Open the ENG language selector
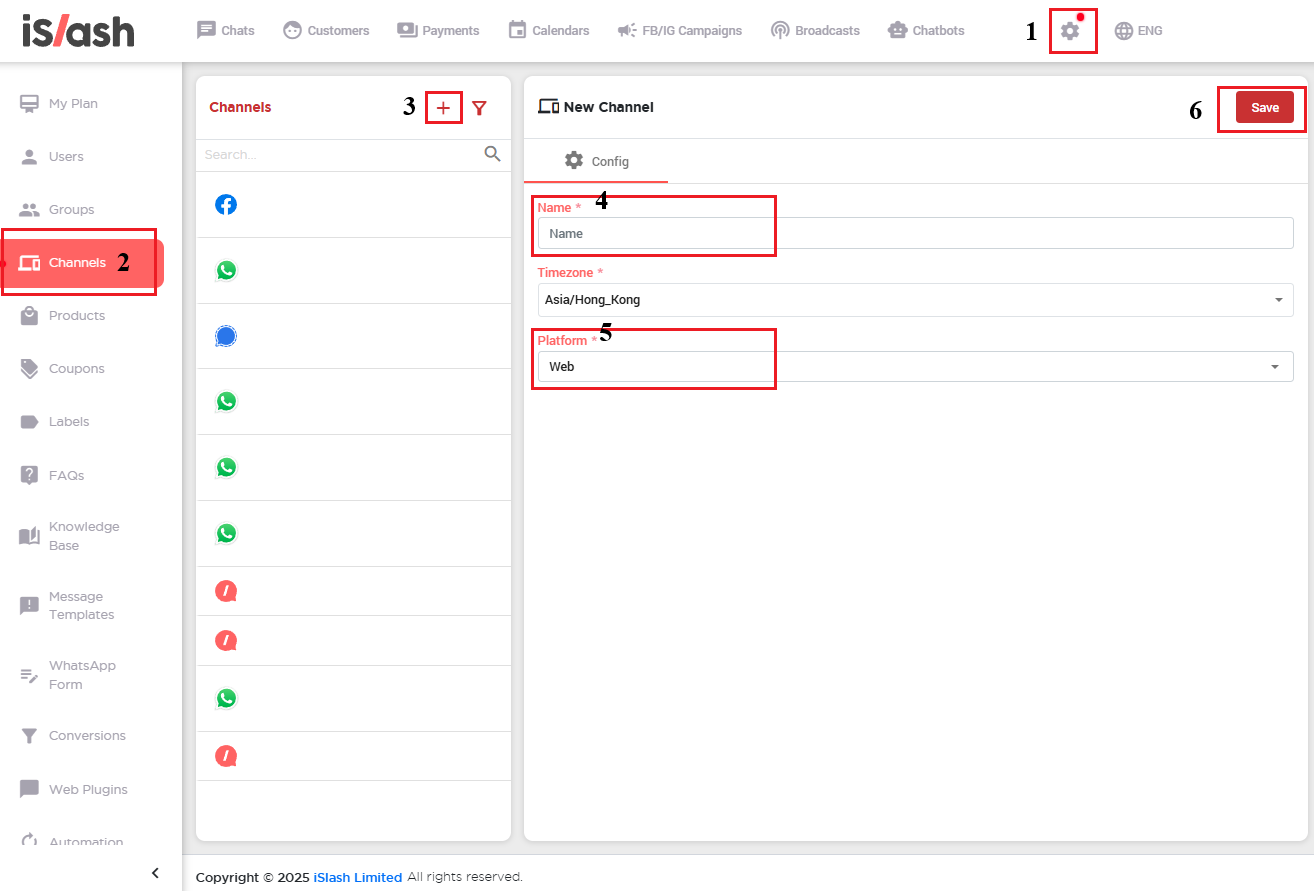1314x891 pixels. pyautogui.click(x=1149, y=31)
